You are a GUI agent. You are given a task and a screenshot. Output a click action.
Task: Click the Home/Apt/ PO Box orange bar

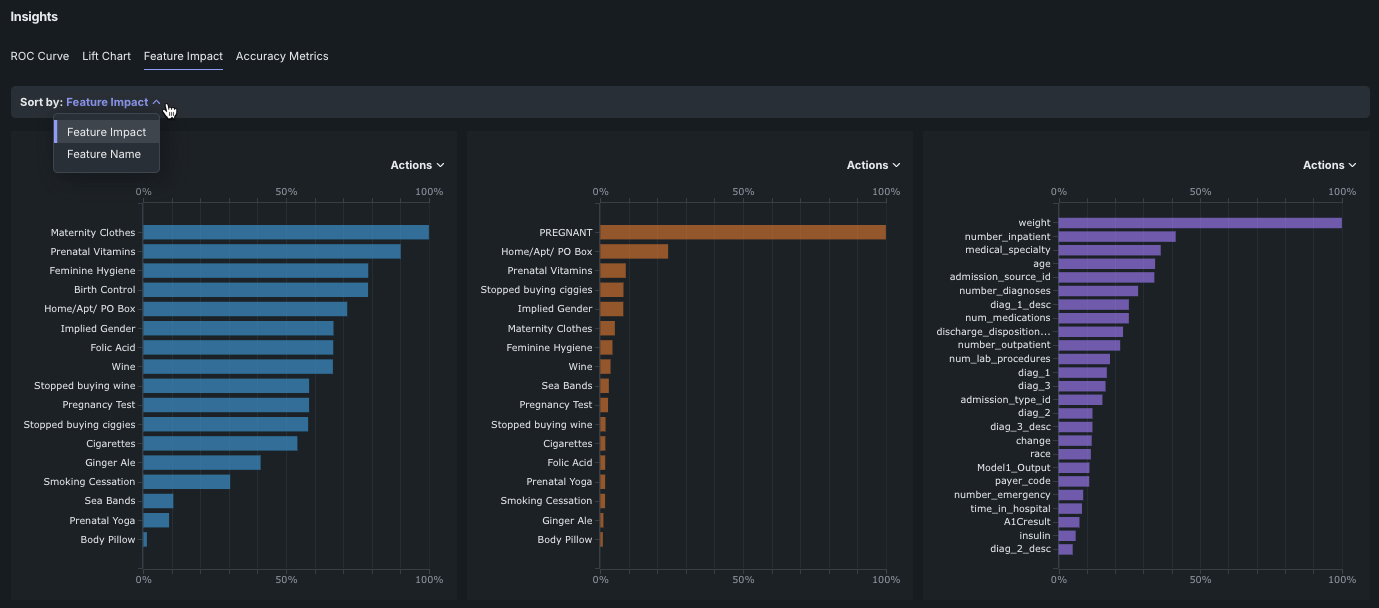[x=633, y=252]
